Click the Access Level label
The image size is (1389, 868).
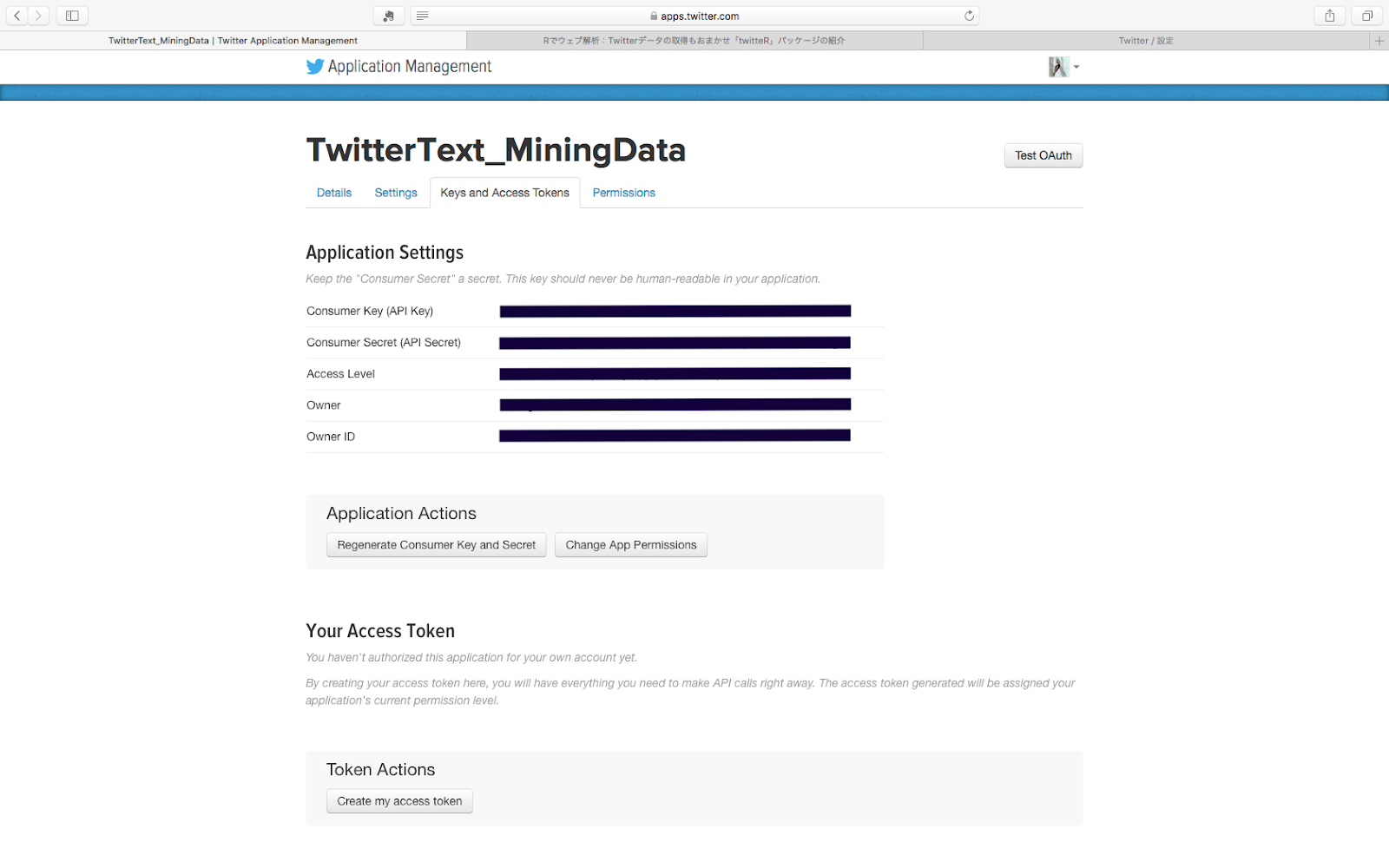(340, 374)
